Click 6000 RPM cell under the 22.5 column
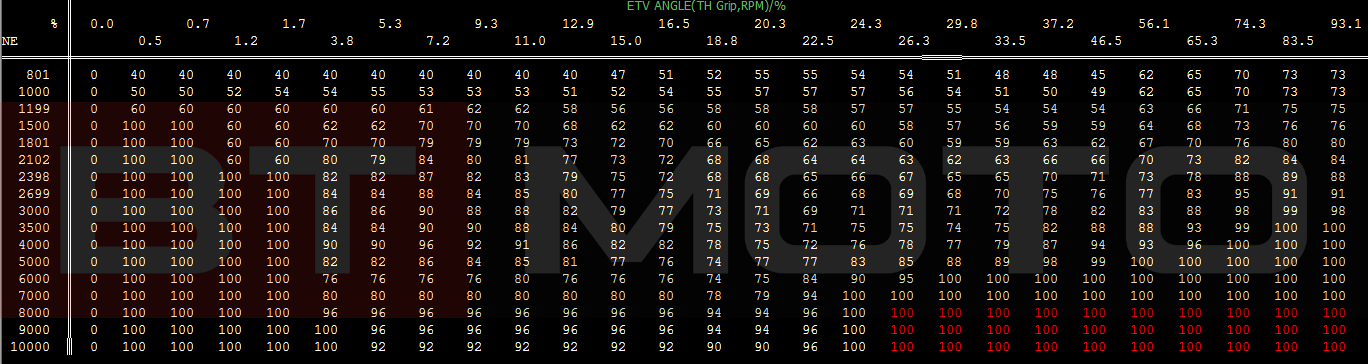1368x364 pixels. (x=810, y=278)
